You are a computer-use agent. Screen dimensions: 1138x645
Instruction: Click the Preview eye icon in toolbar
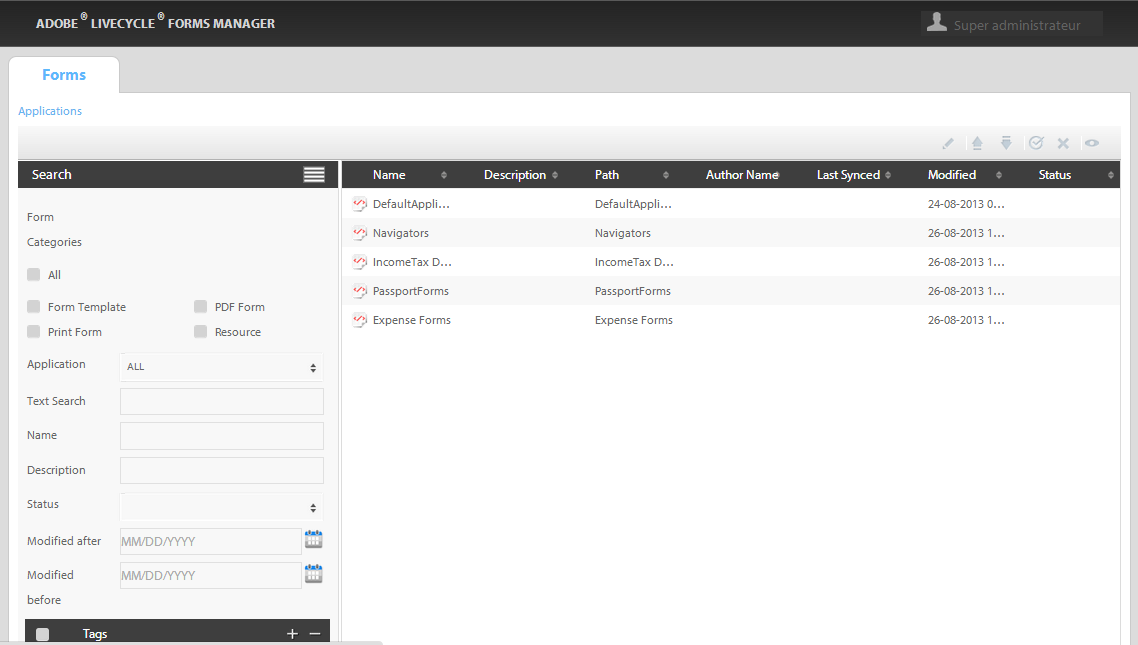pyautogui.click(x=1092, y=143)
